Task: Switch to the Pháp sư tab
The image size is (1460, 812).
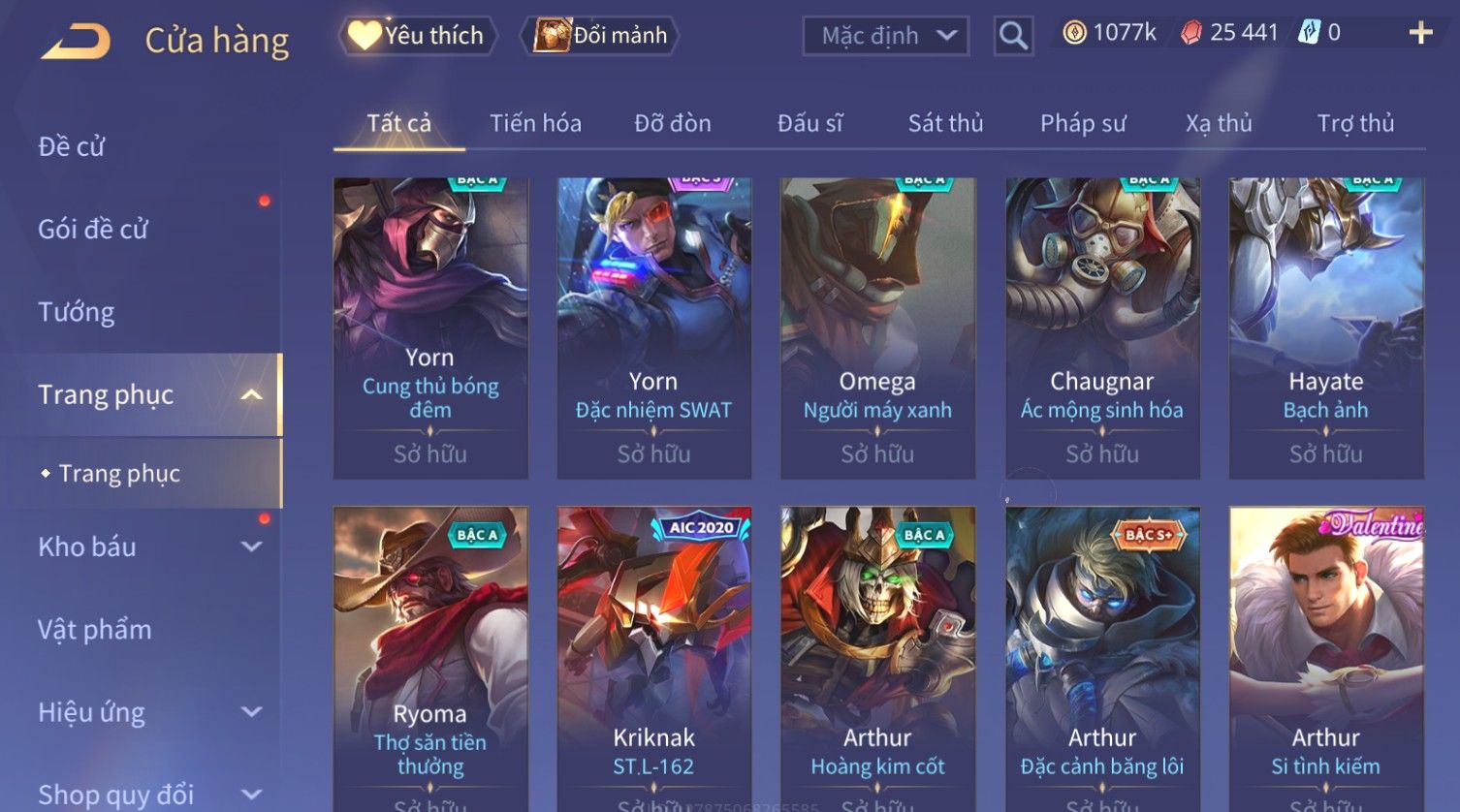Action: click(1083, 123)
